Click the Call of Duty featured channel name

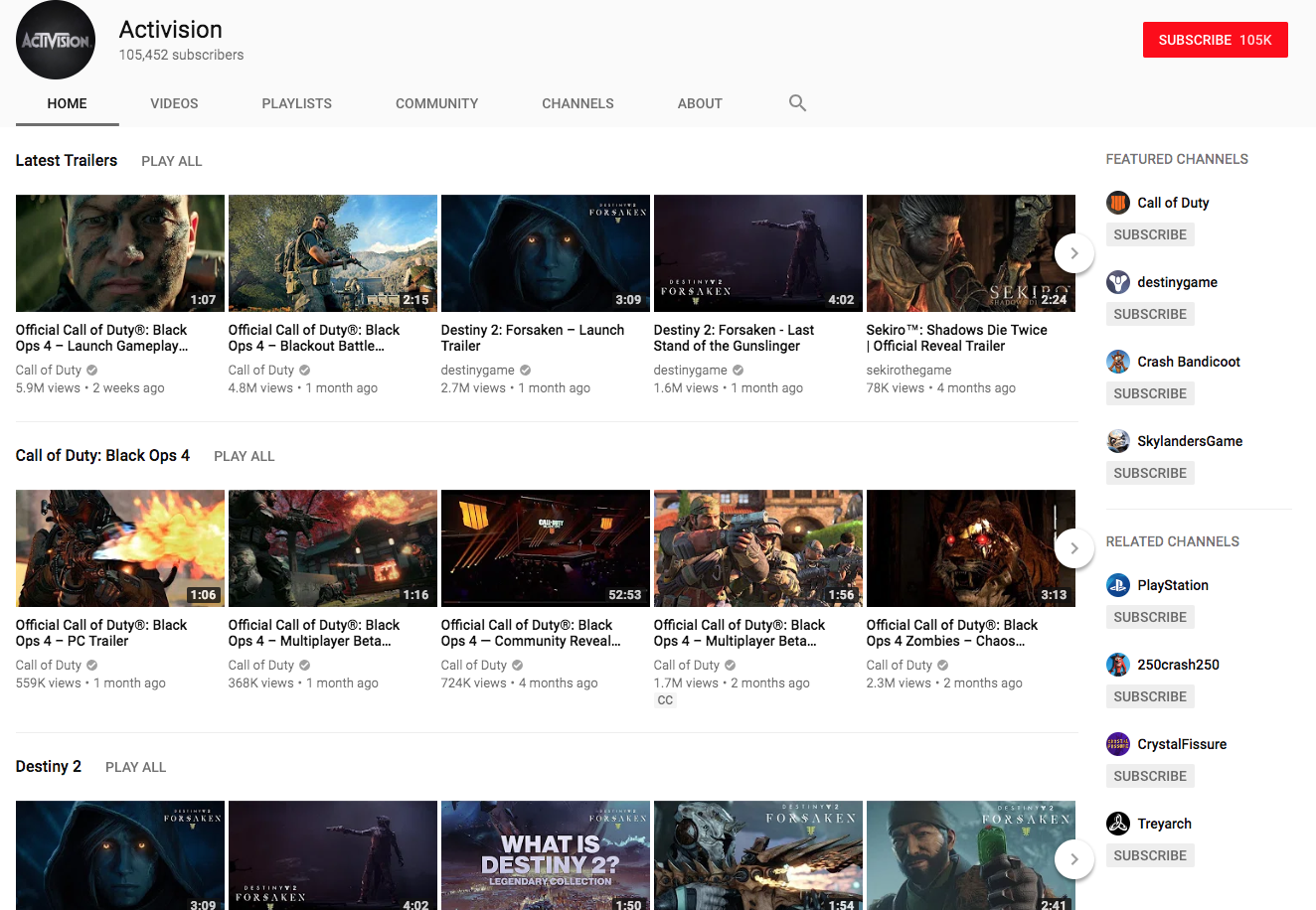pyautogui.click(x=1173, y=203)
